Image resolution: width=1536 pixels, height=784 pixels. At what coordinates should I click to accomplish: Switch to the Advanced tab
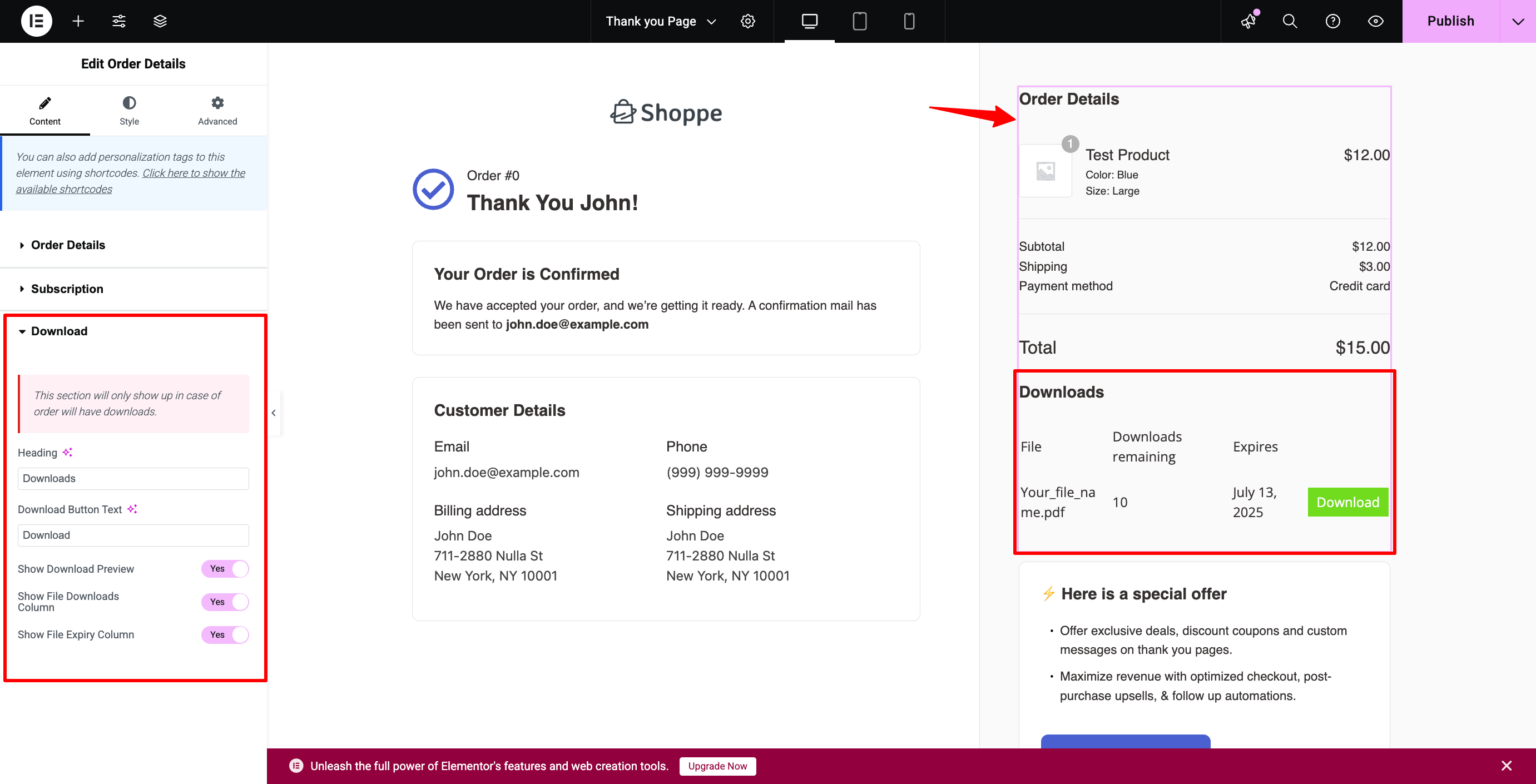[x=217, y=111]
